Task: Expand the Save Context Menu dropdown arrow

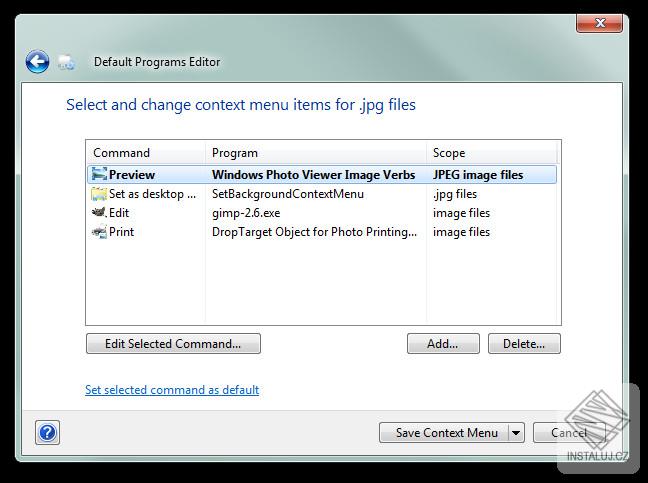Action: point(516,433)
